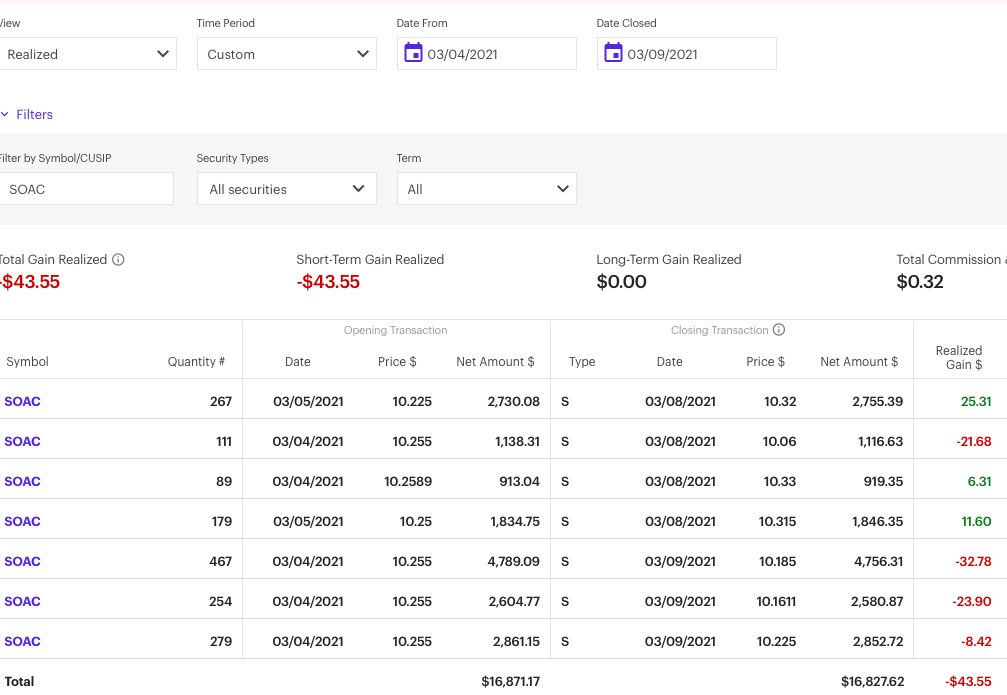The image size is (1007, 695).
Task: Open the View dropdown showing Realized
Action: point(87,54)
